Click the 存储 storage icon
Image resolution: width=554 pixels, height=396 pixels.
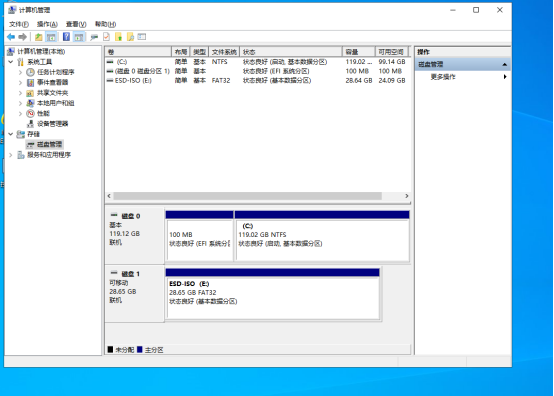tap(21, 134)
